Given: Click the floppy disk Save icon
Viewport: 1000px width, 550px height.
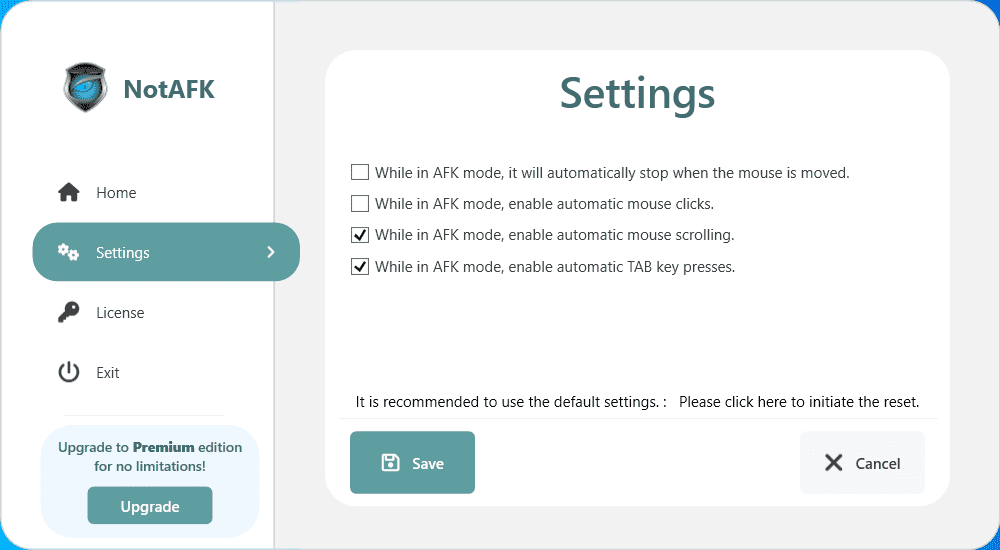Looking at the screenshot, I should click(391, 463).
